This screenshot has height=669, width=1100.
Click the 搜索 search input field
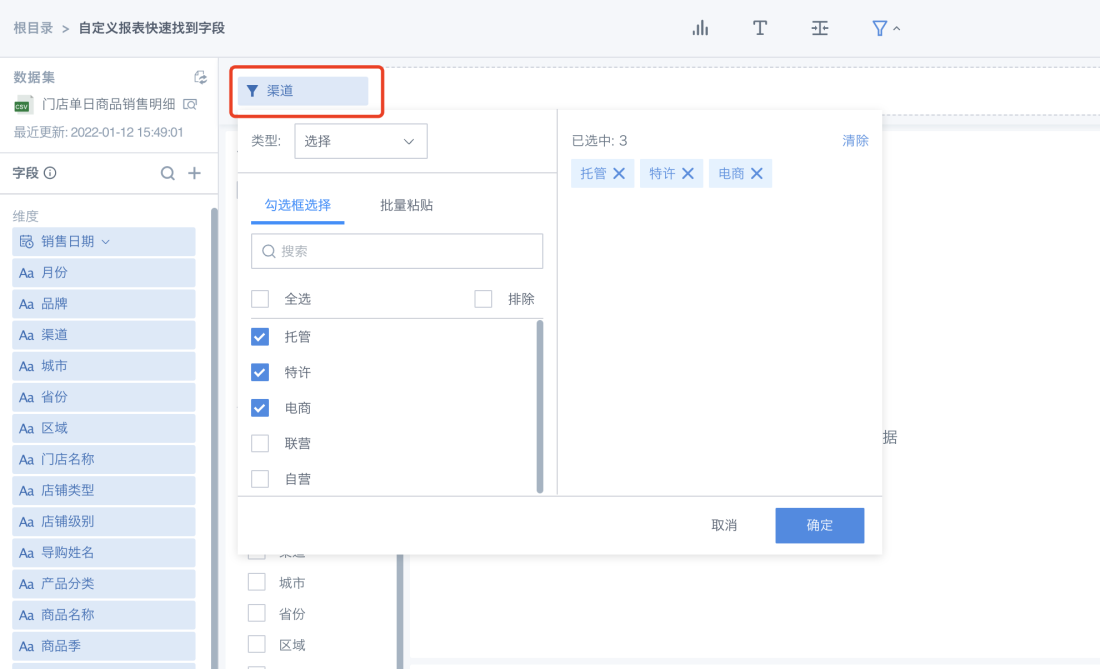click(x=397, y=252)
